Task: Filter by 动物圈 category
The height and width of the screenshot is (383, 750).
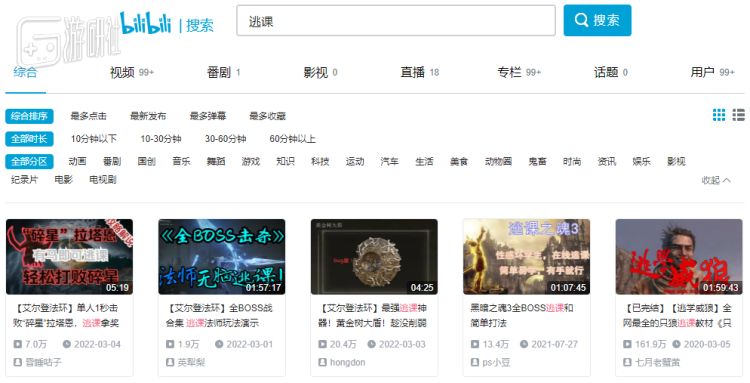Action: pos(498,162)
